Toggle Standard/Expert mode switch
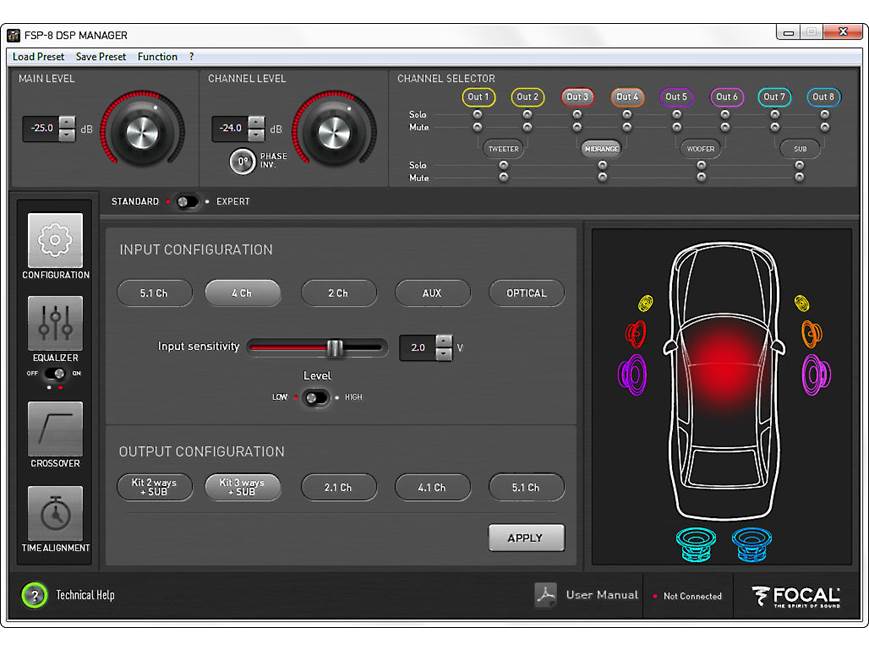 tap(187, 202)
